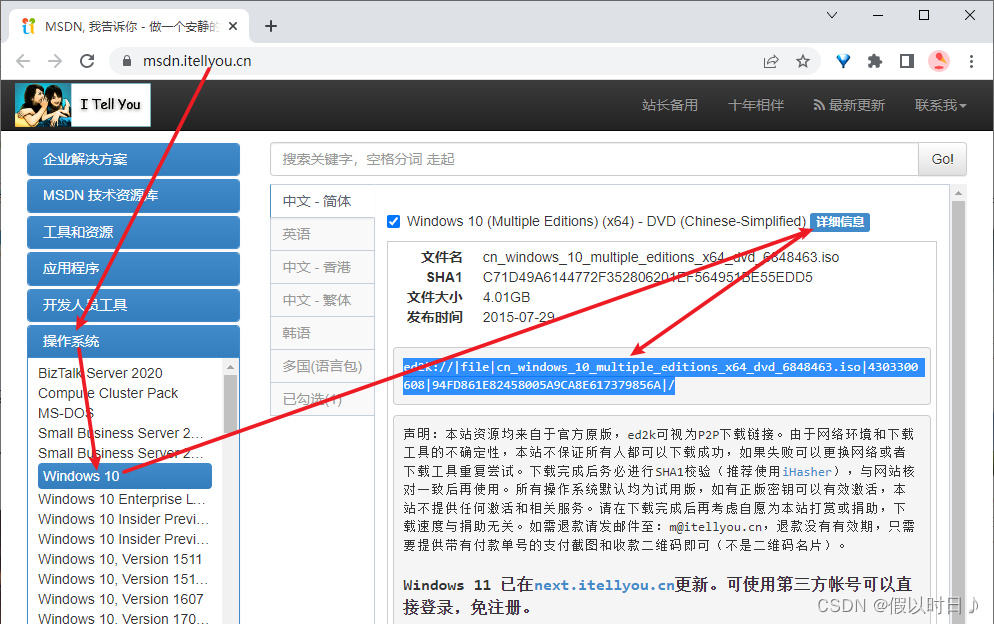Click the address bar URL msdn.itellyou.cn
This screenshot has height=624, width=994.
click(197, 61)
